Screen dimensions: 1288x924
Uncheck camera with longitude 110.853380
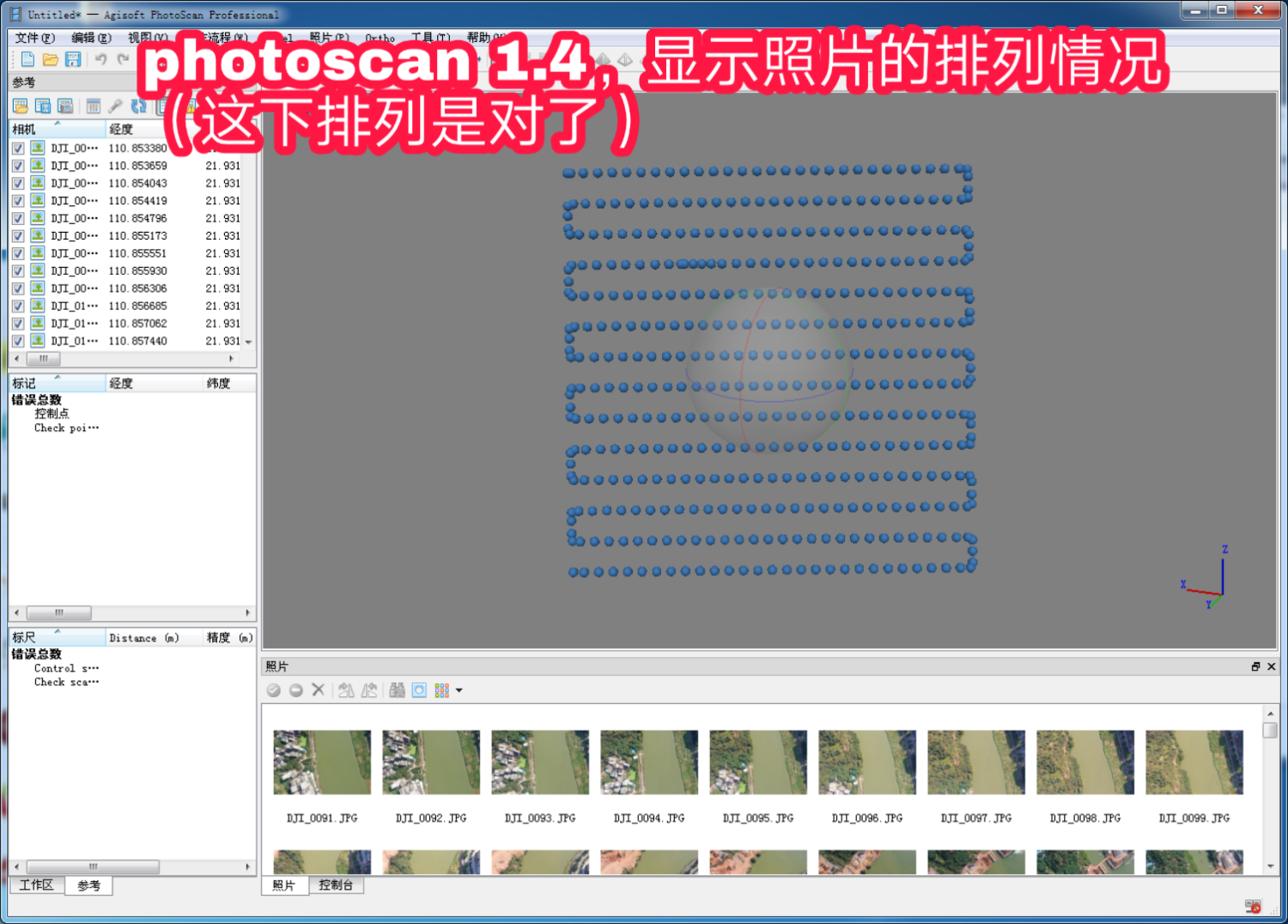[x=18, y=149]
